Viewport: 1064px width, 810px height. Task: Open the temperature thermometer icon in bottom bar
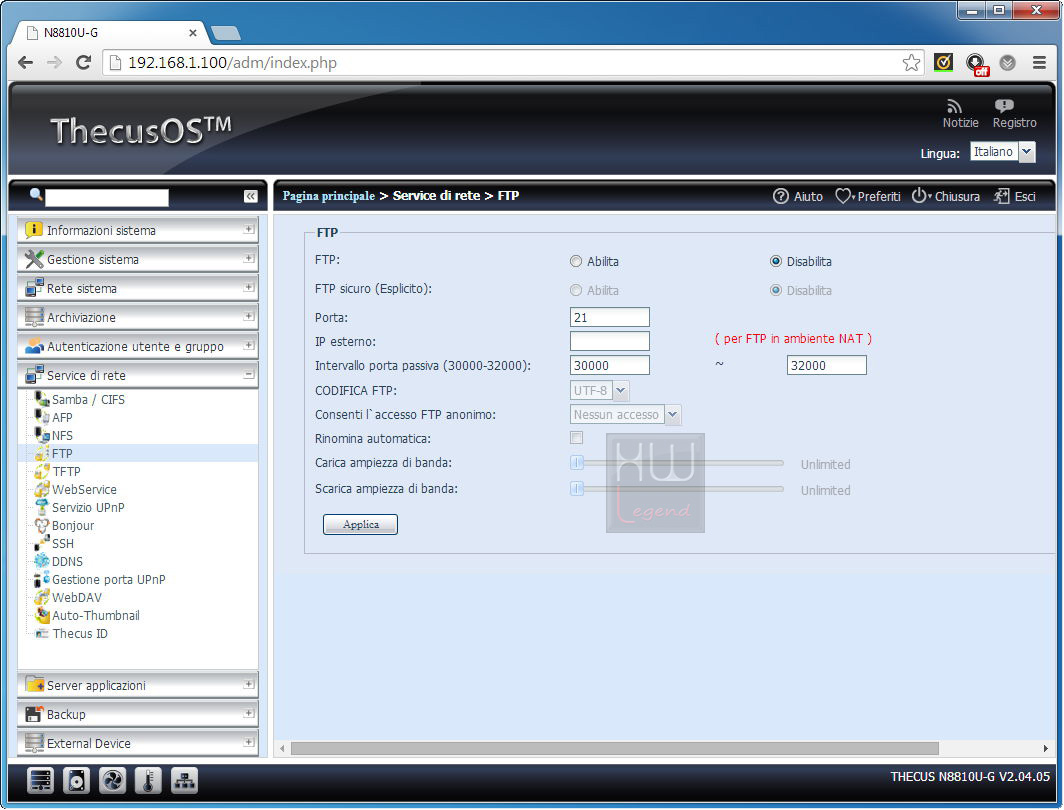tap(148, 781)
